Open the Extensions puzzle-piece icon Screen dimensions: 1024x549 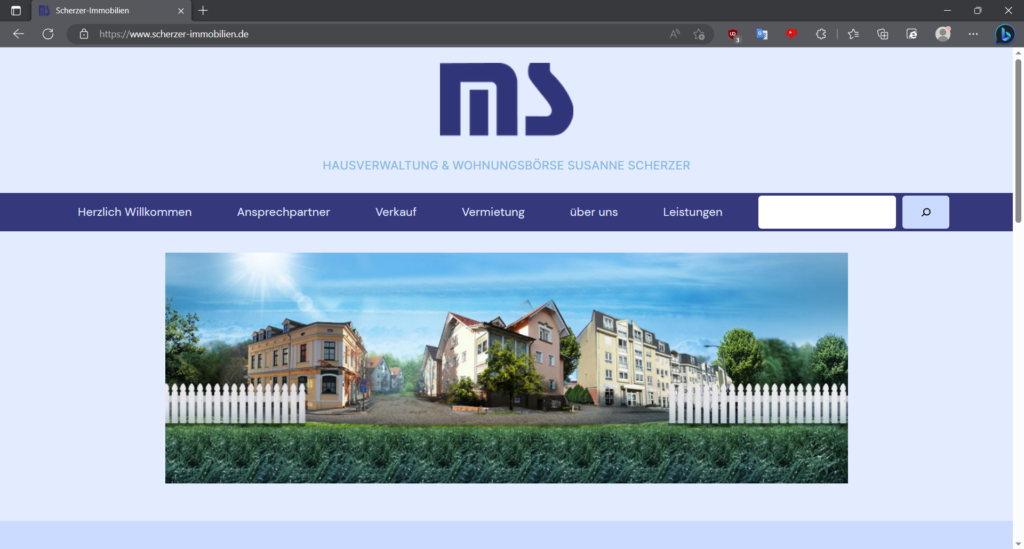point(821,34)
